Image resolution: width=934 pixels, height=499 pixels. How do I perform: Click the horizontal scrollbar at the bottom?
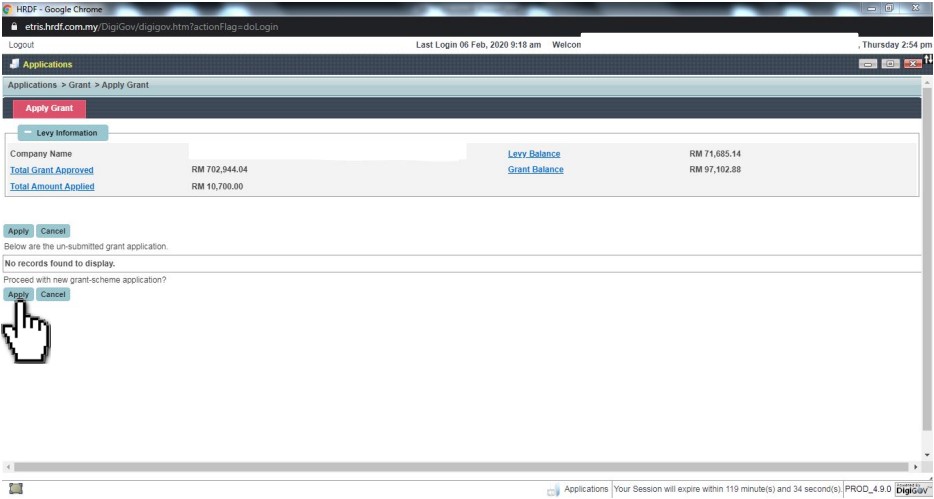pyautogui.click(x=460, y=466)
